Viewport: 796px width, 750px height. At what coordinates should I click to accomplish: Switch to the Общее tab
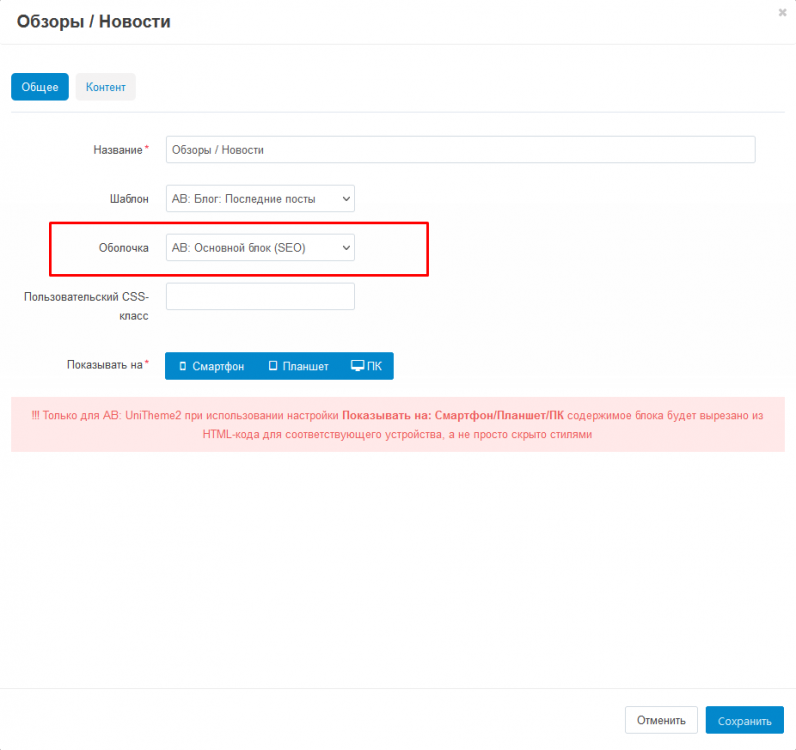(x=40, y=87)
